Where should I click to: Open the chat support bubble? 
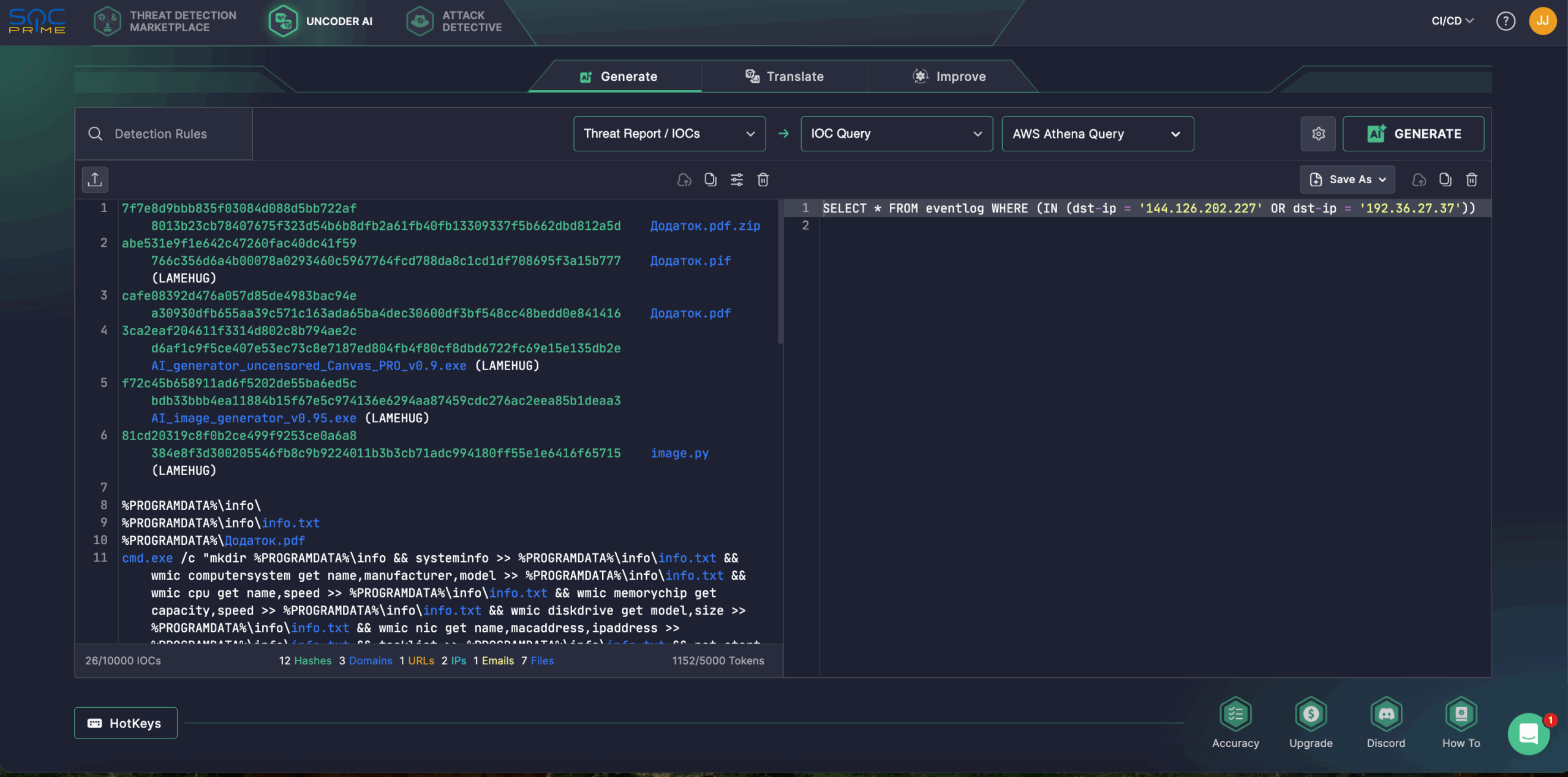(x=1529, y=733)
